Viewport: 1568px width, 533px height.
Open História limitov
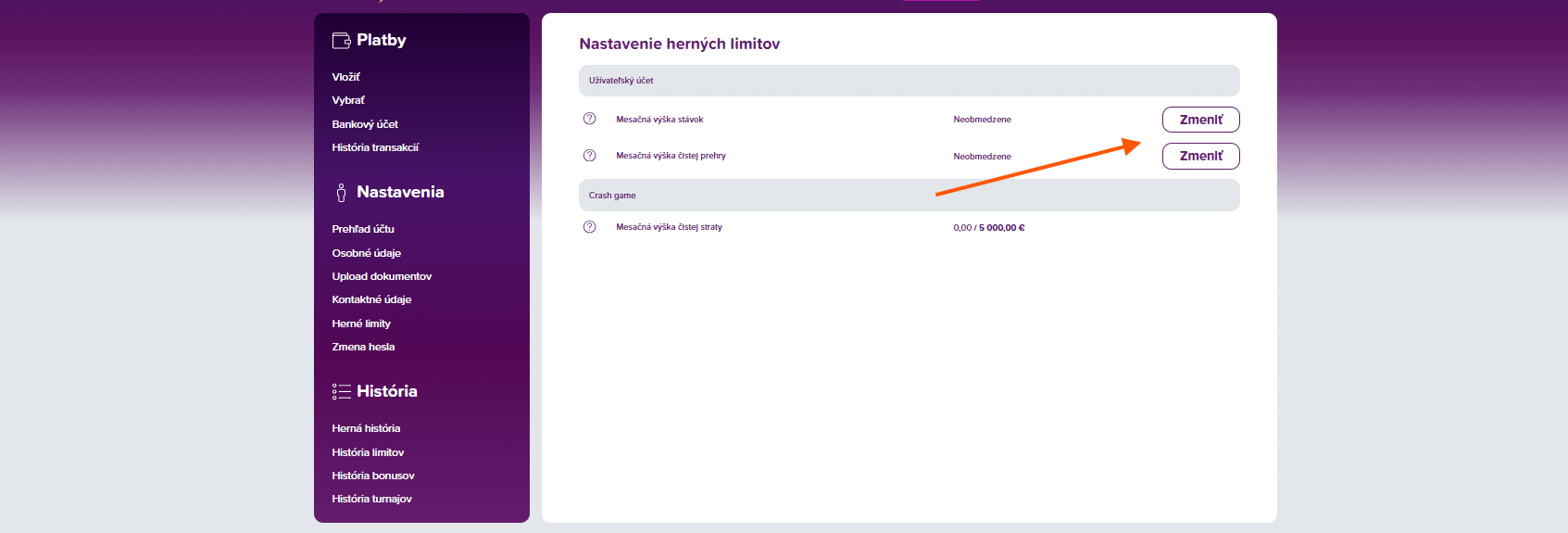click(x=368, y=452)
